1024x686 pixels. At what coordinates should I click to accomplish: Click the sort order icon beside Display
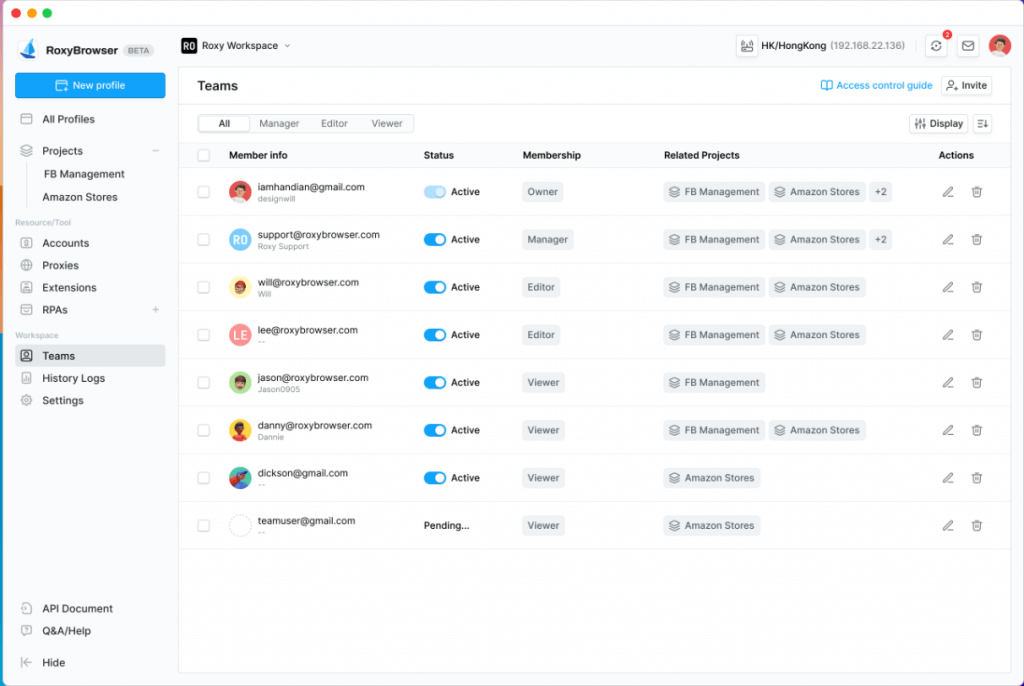pos(983,124)
